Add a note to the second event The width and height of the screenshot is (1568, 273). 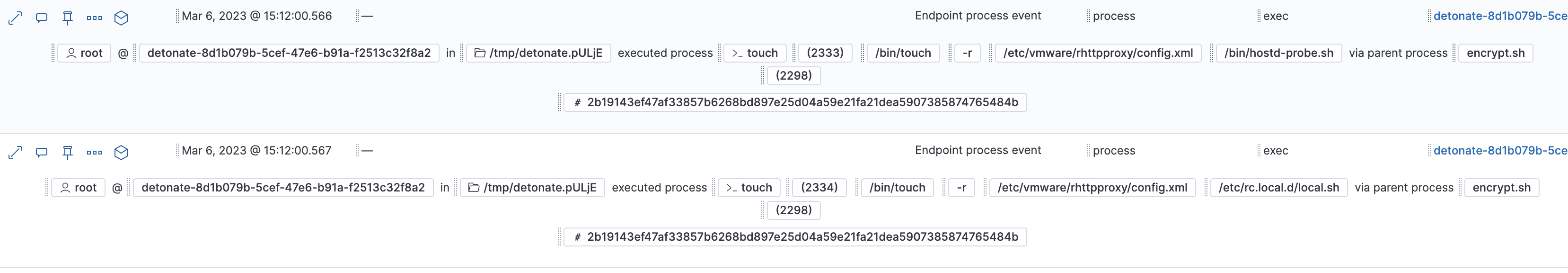click(x=41, y=152)
